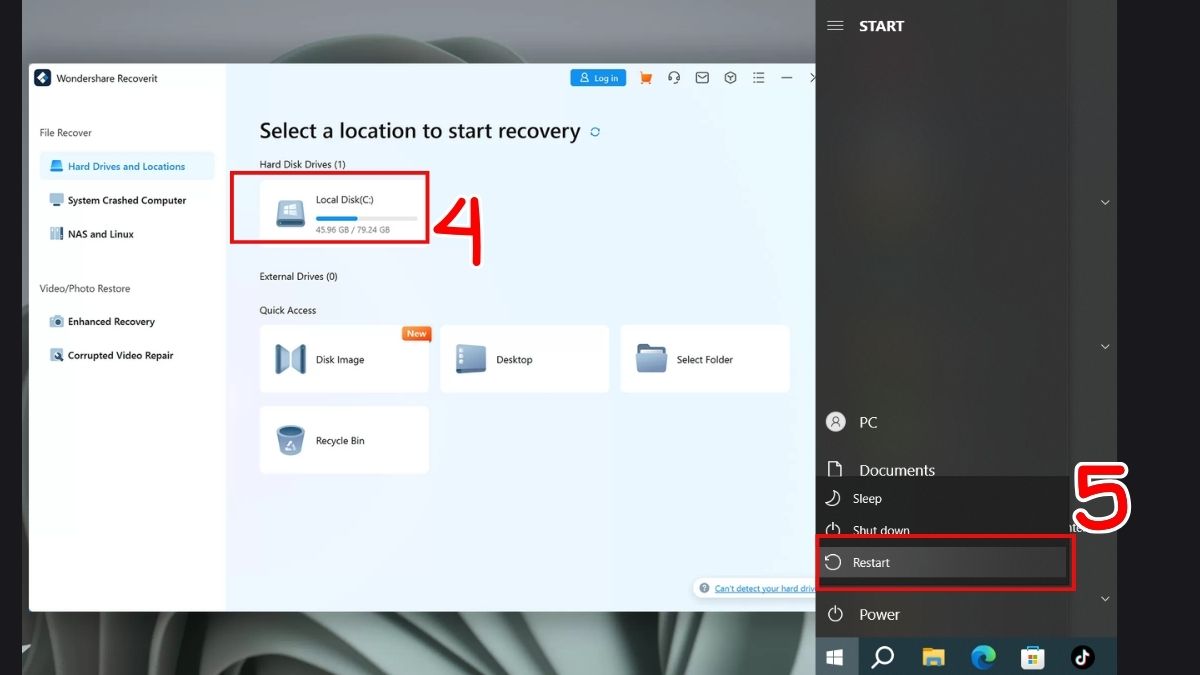Image resolution: width=1200 pixels, height=675 pixels.
Task: Select the Disk Image quick access option
Action: 344,359
